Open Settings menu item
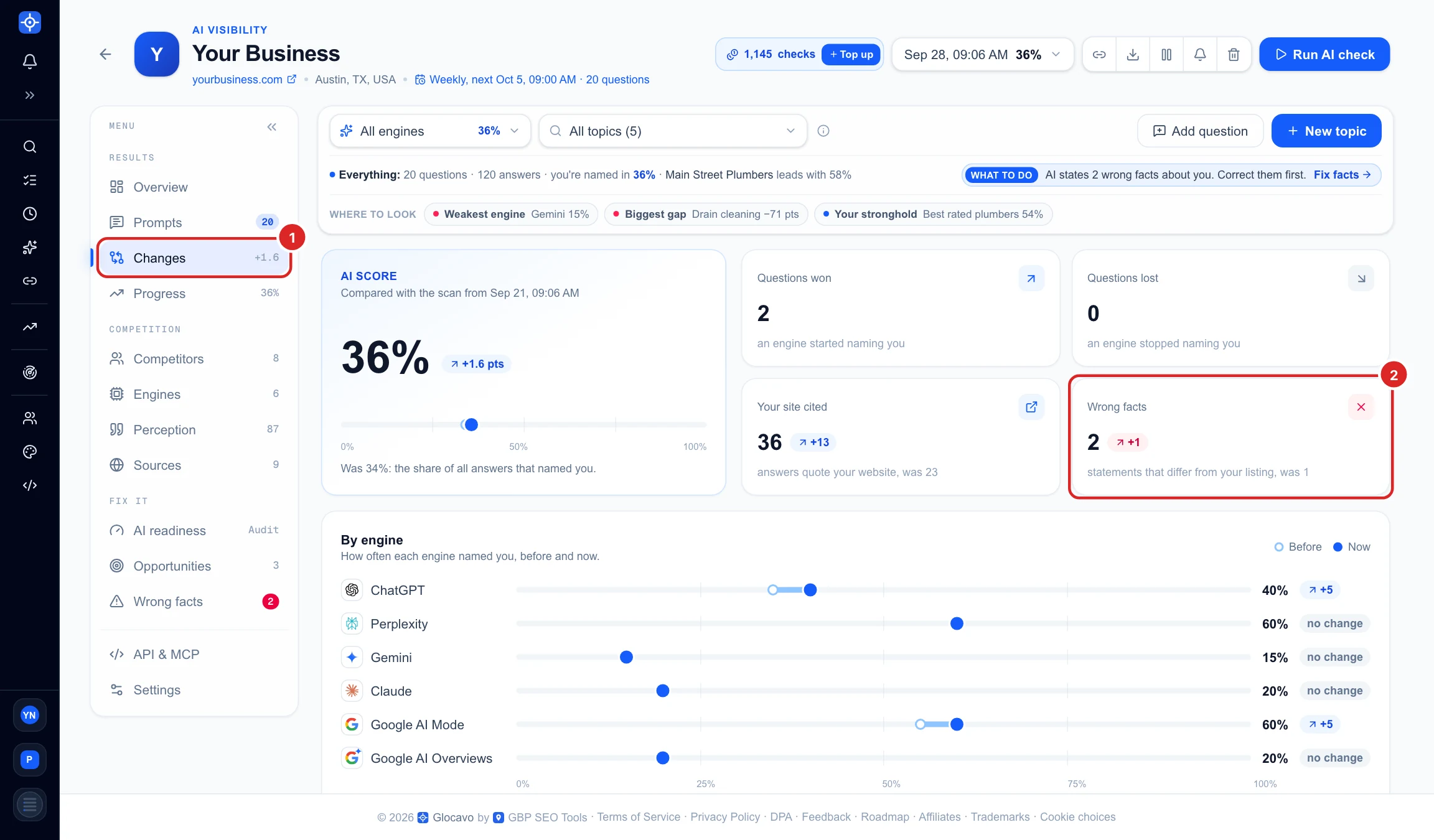The width and height of the screenshot is (1434, 840). click(x=194, y=690)
